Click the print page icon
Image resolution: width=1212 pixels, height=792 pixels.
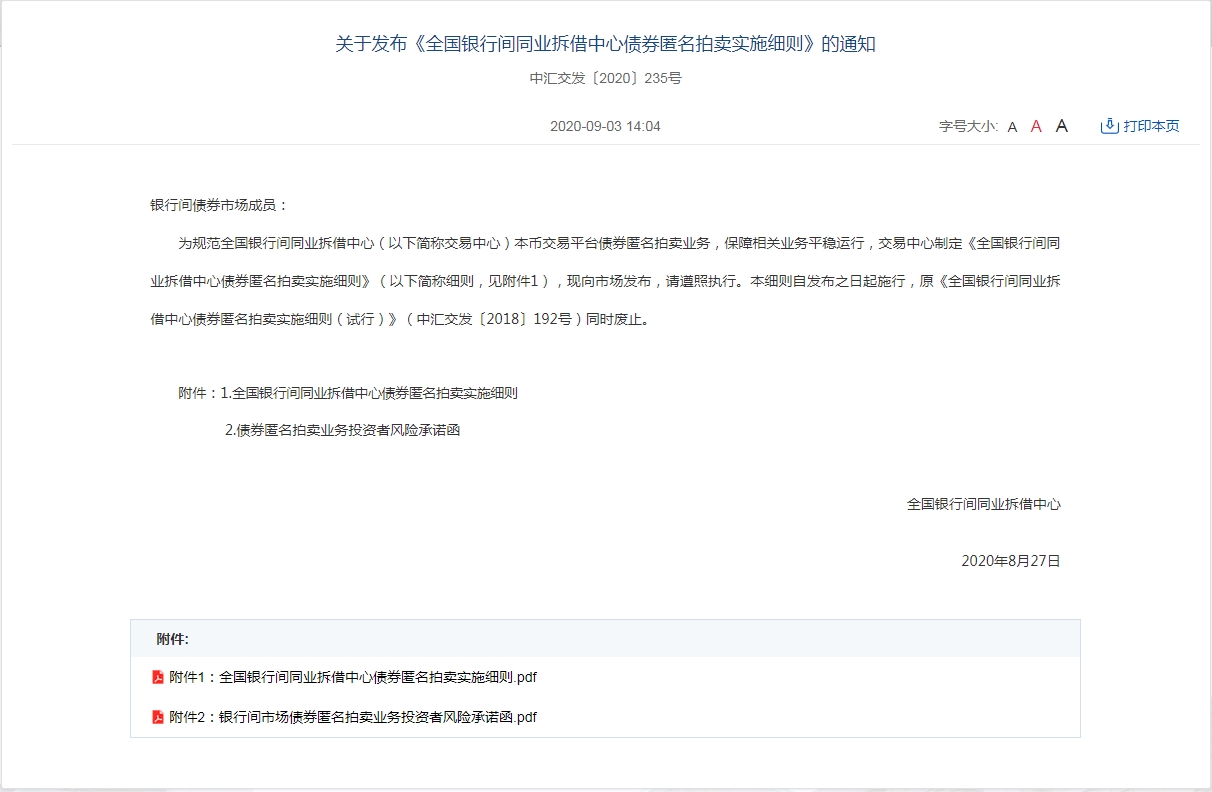click(x=1108, y=126)
